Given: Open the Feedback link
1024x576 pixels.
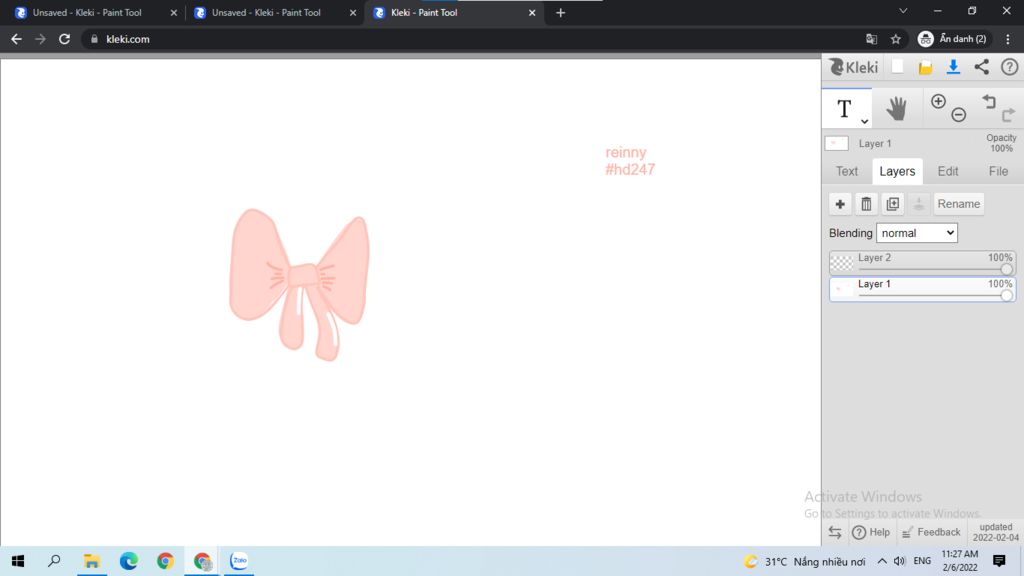Looking at the screenshot, I should [x=931, y=532].
